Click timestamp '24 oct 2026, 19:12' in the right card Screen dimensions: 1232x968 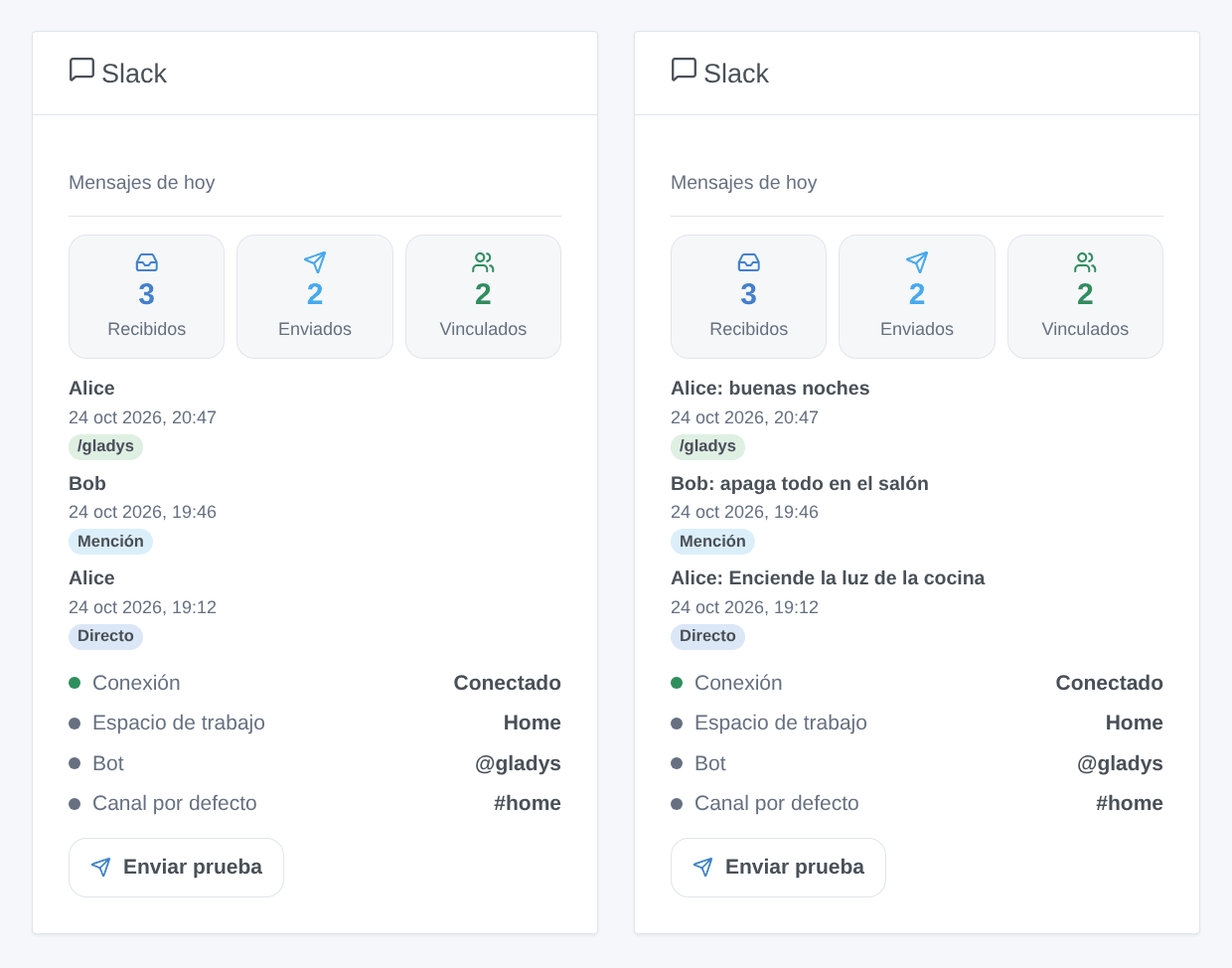[x=744, y=607]
